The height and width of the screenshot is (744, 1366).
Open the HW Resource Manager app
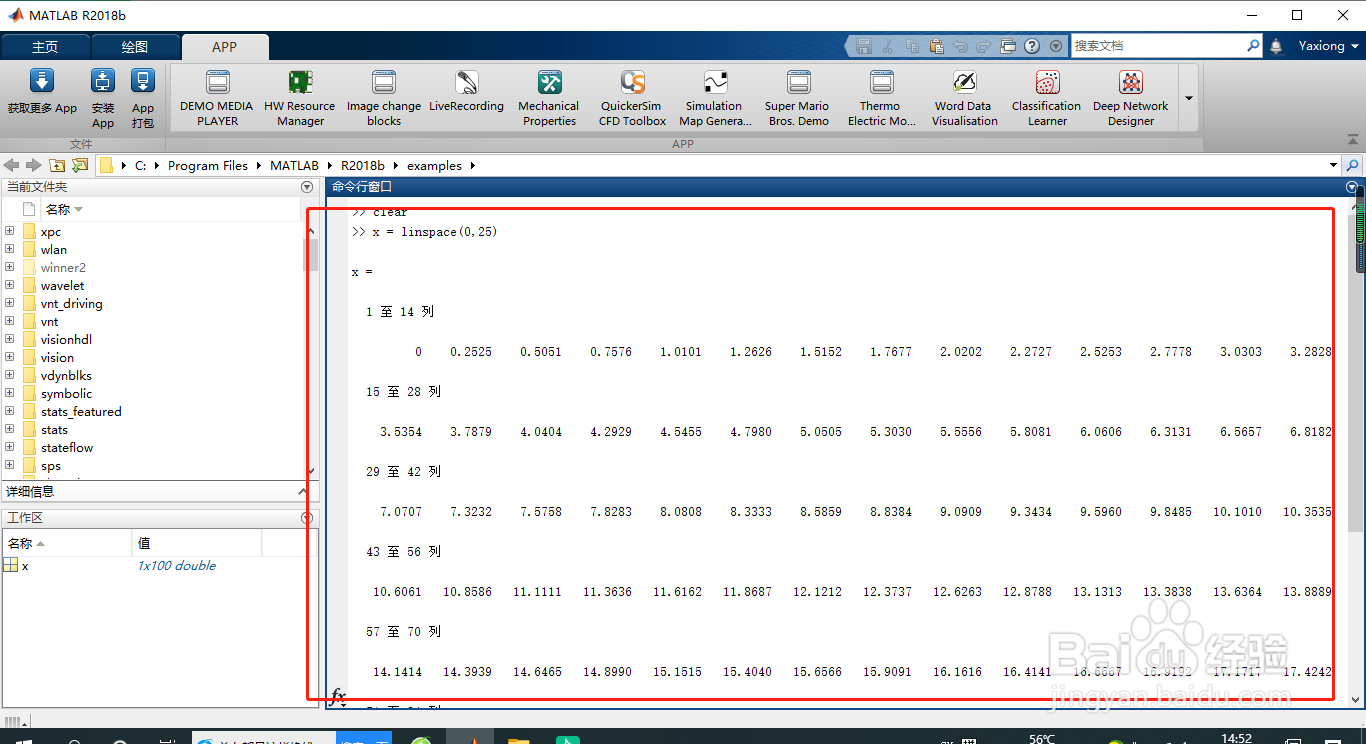coord(300,98)
